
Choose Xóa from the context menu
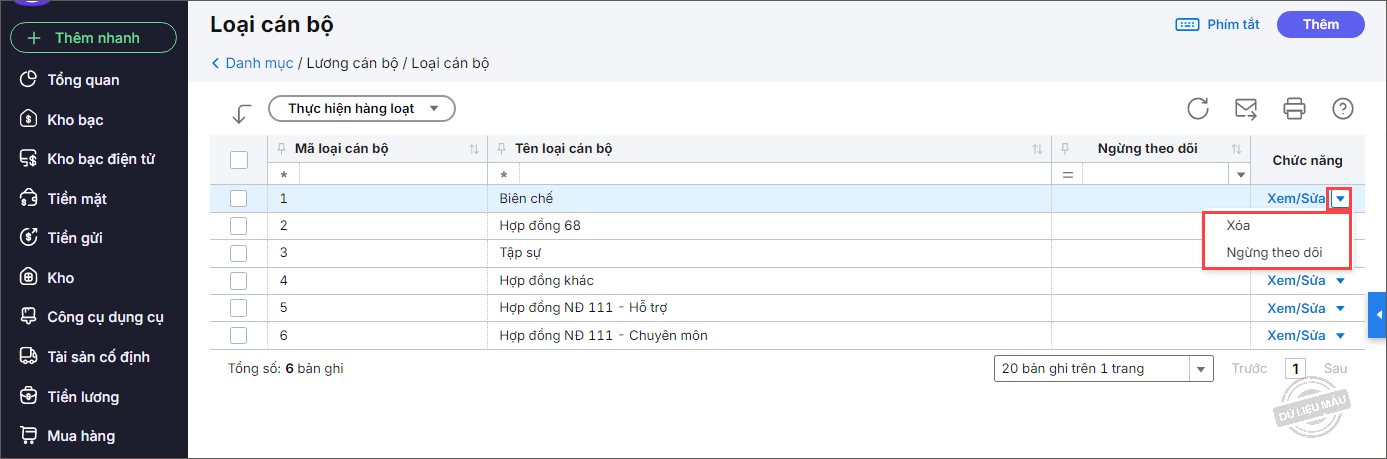pyautogui.click(x=1238, y=226)
